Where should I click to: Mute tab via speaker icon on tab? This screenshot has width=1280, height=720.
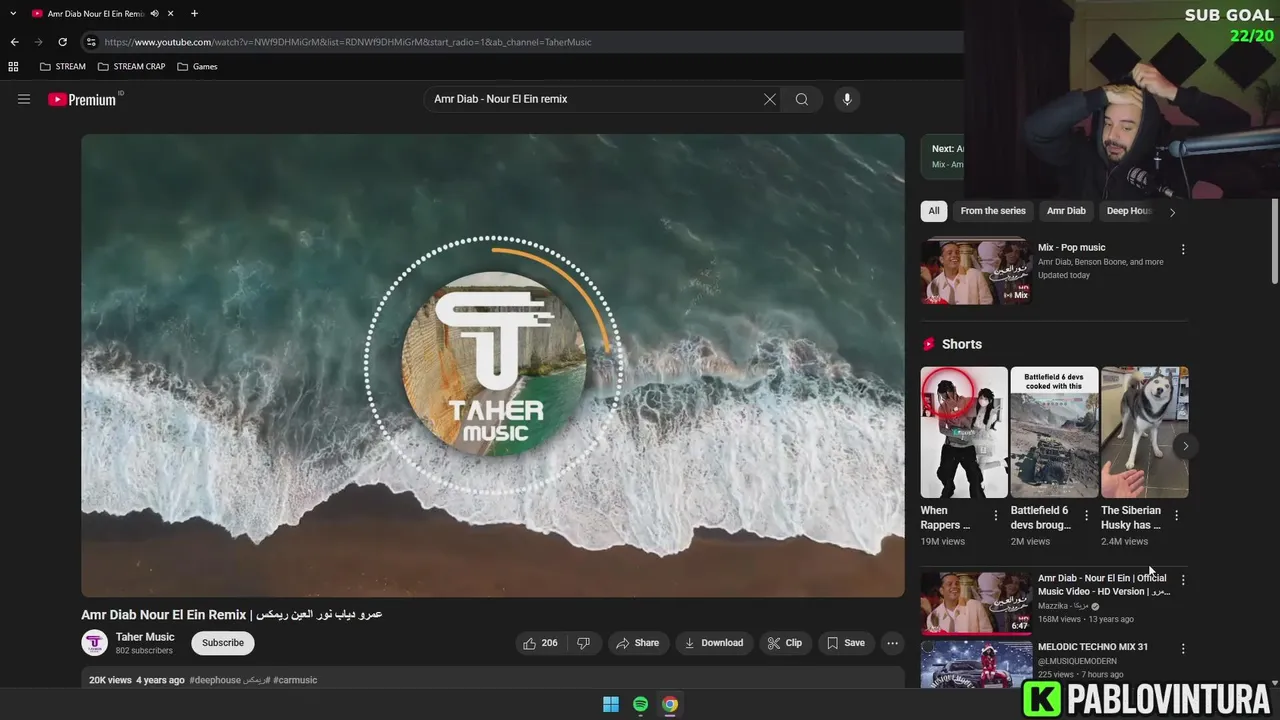coord(154,14)
